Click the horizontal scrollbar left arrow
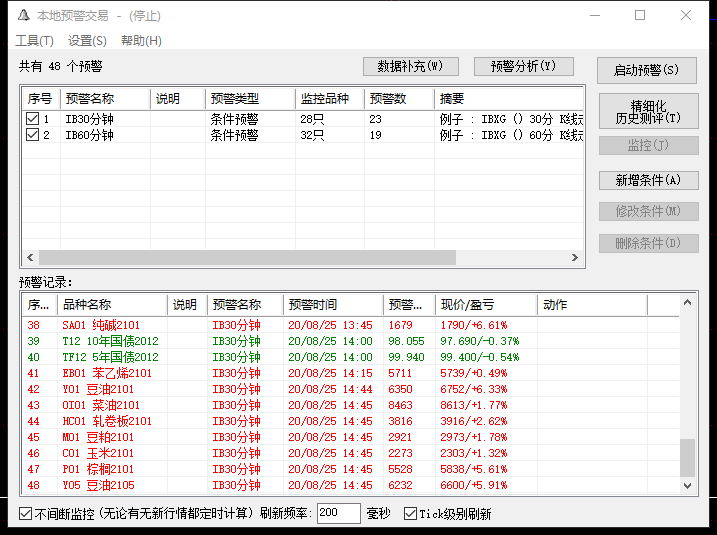The width and height of the screenshot is (717, 535). coord(30,258)
